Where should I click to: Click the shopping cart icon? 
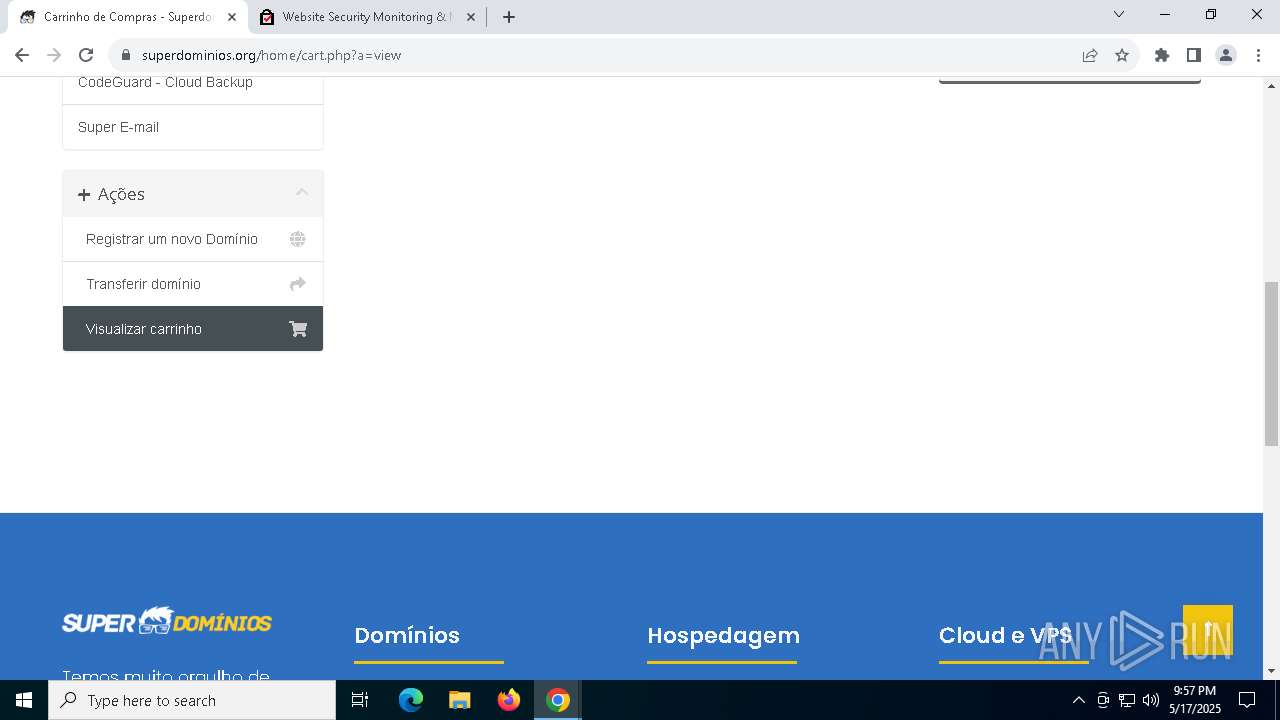point(298,329)
